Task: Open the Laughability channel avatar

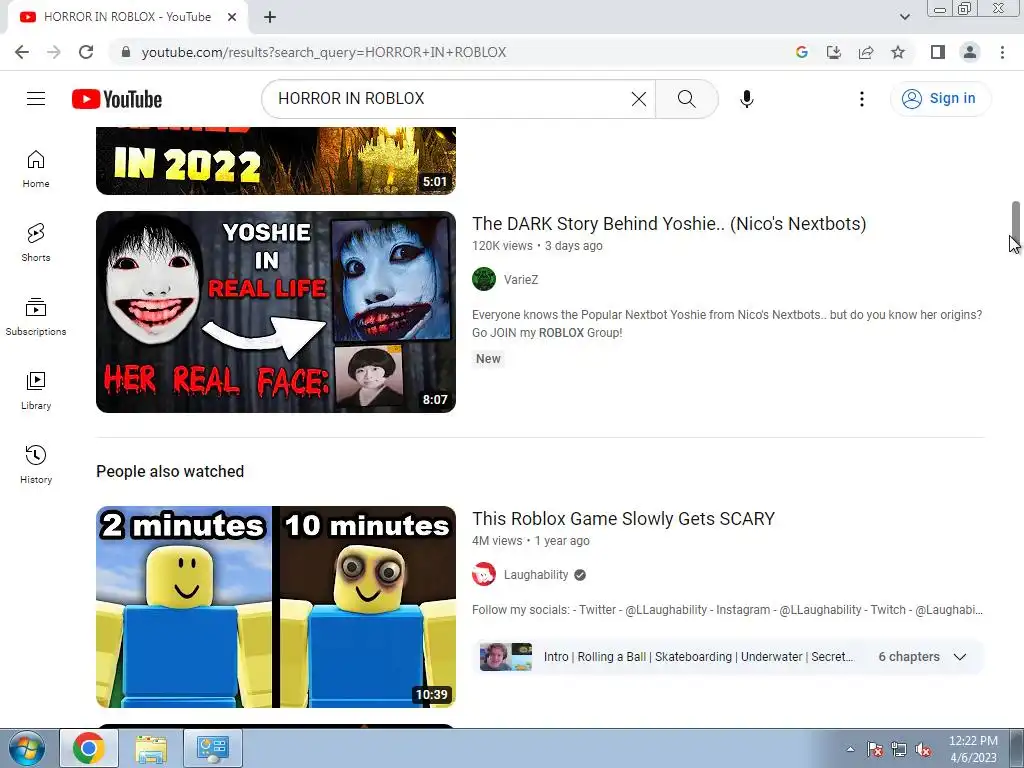Action: 484,575
